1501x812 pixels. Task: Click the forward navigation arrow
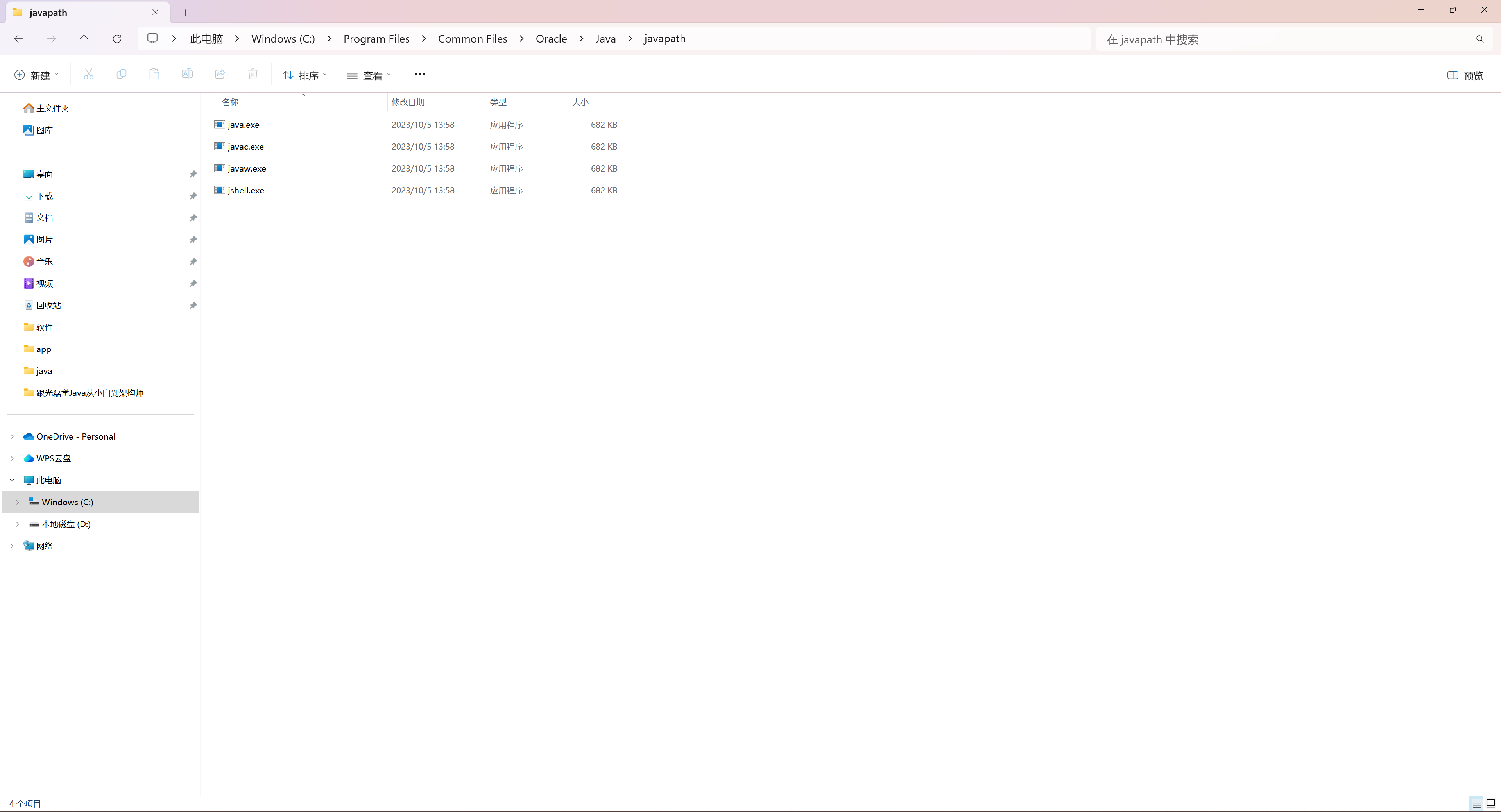(x=51, y=39)
